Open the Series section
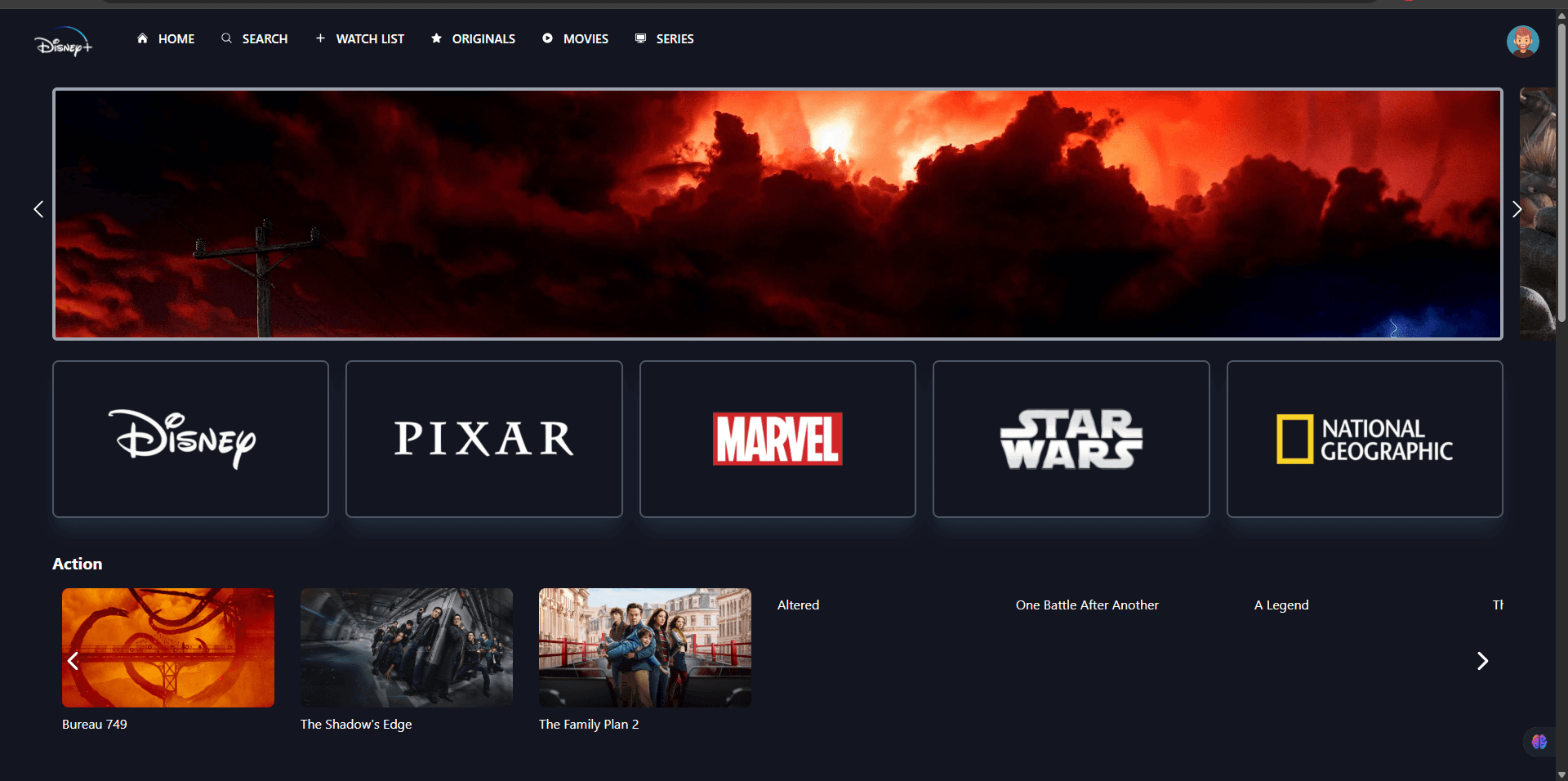 point(675,38)
